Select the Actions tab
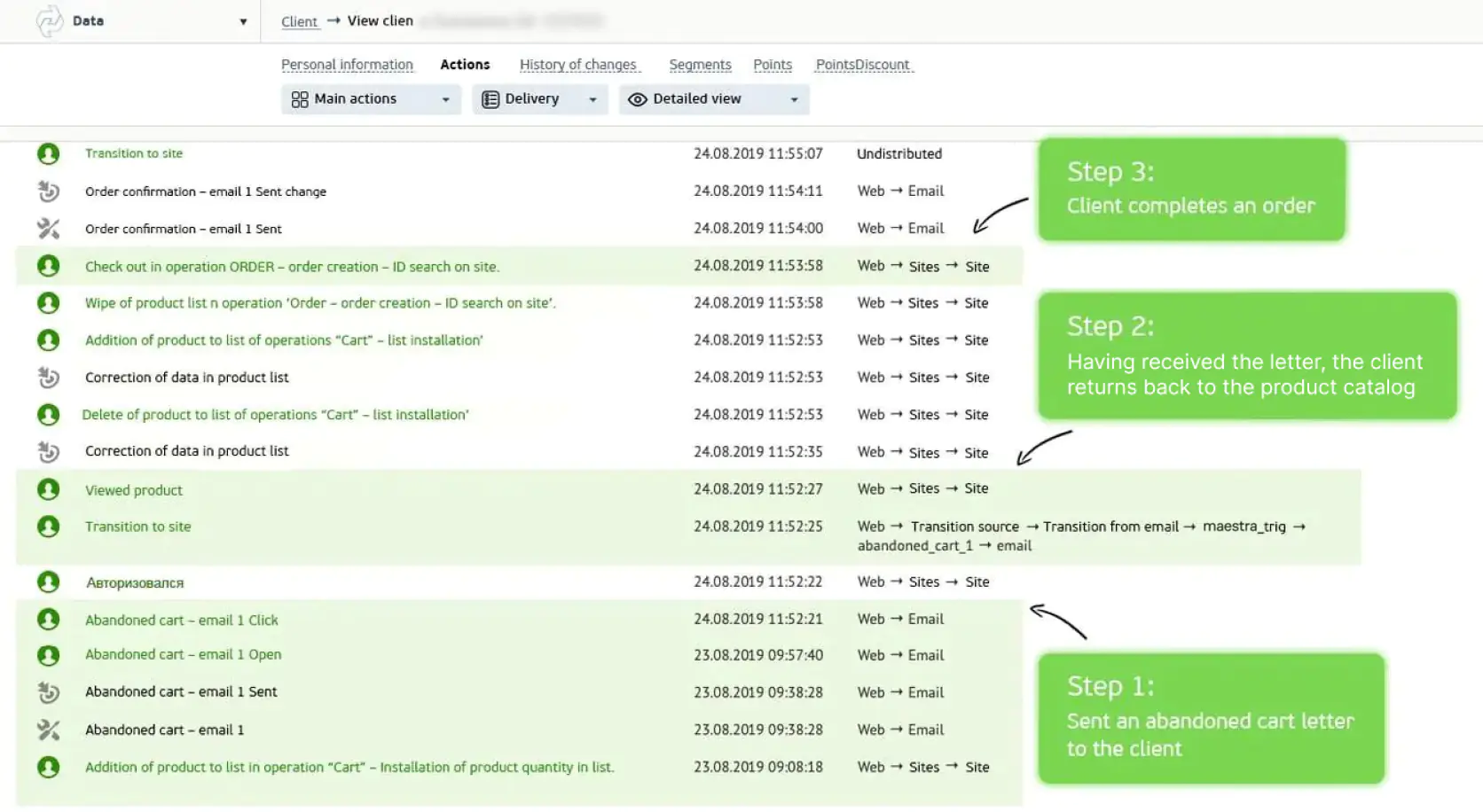Image resolution: width=1483 pixels, height=812 pixels. pyautogui.click(x=465, y=65)
